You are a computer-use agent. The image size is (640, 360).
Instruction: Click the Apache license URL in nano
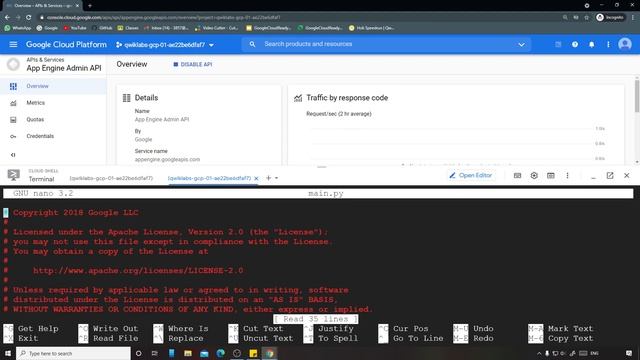[138, 270]
